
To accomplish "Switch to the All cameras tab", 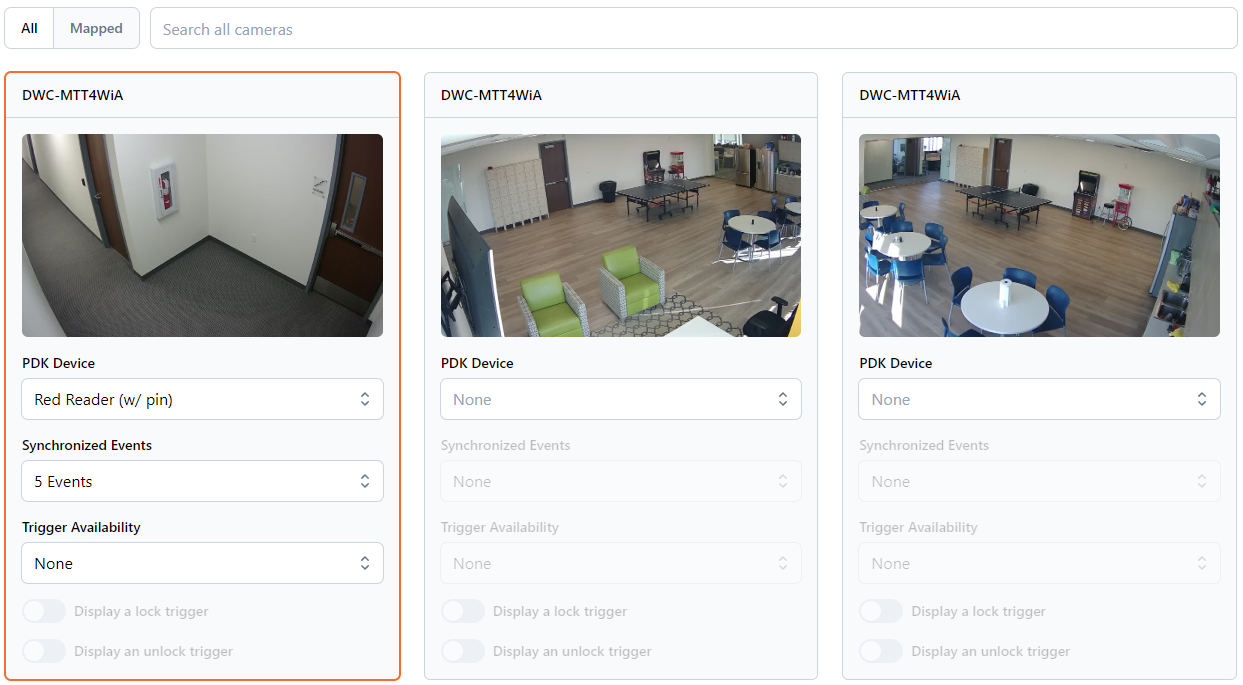I will [x=29, y=28].
